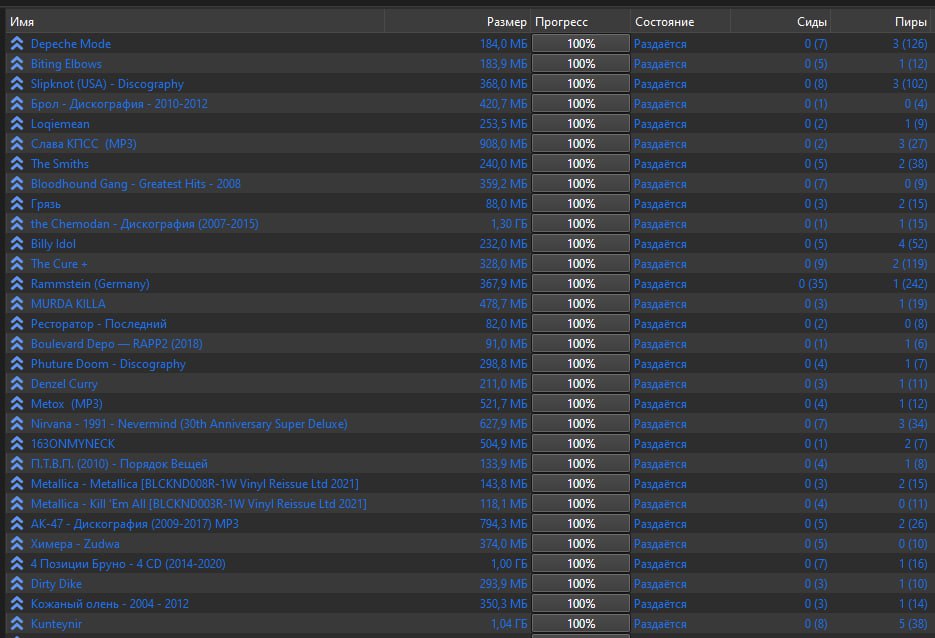Select the status icon for The Cure +
This screenshot has height=638, width=935.
point(17,264)
